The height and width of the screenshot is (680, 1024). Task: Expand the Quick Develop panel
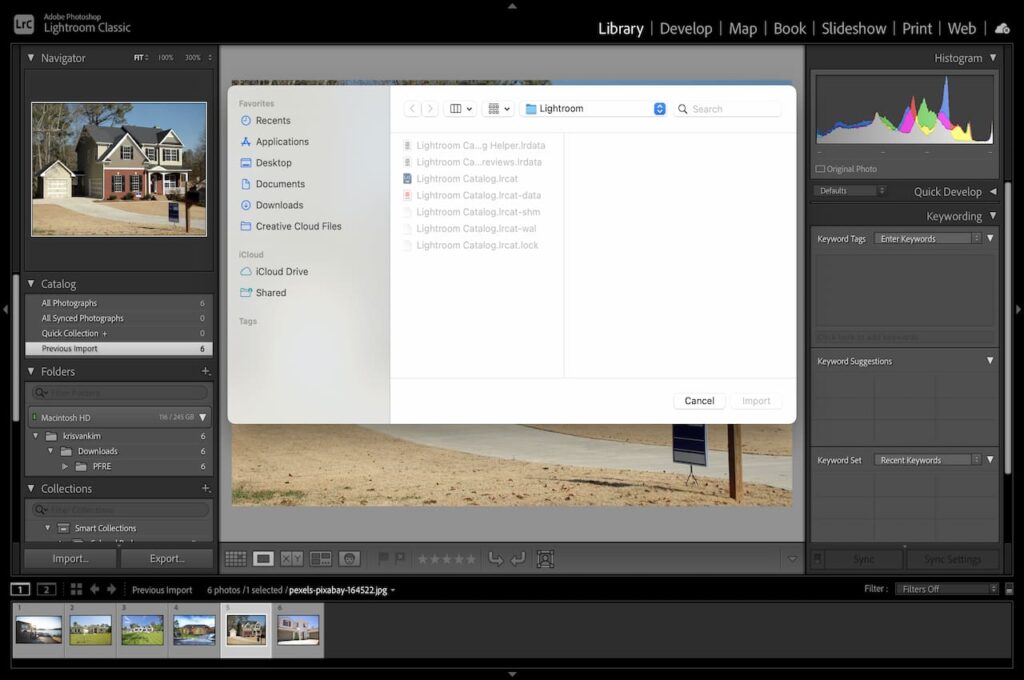(x=993, y=191)
